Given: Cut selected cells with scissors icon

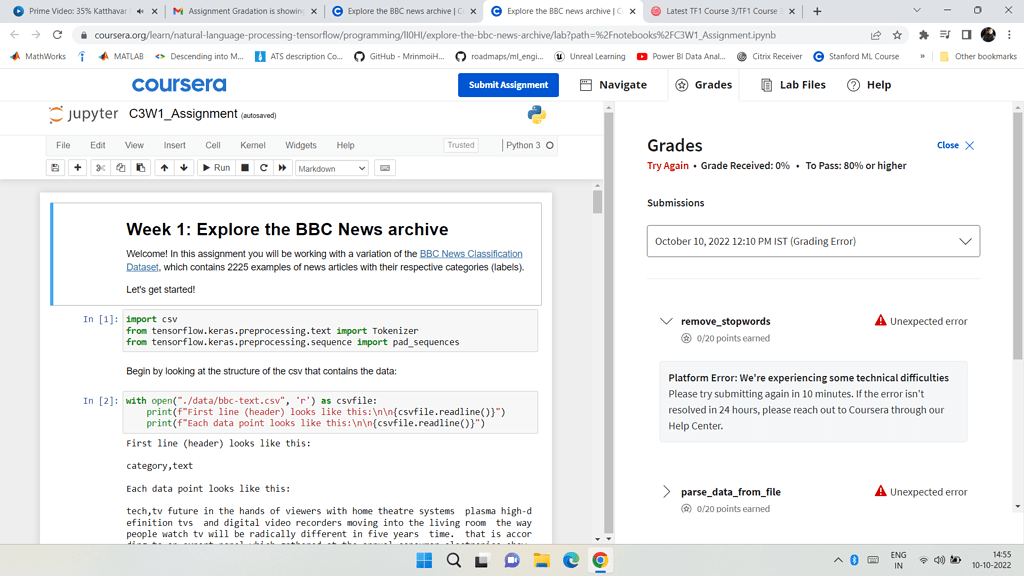Looking at the screenshot, I should [100, 168].
